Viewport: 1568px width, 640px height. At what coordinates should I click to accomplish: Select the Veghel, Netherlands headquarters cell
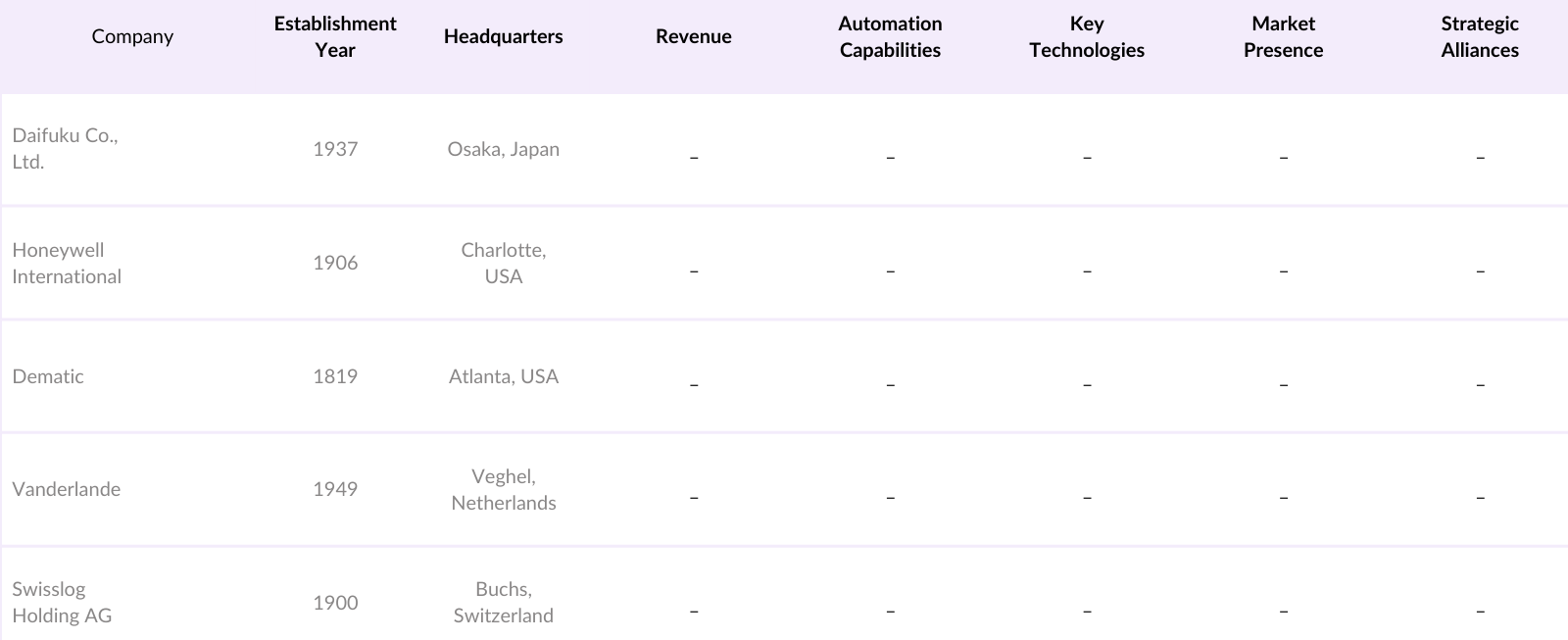tap(503, 489)
